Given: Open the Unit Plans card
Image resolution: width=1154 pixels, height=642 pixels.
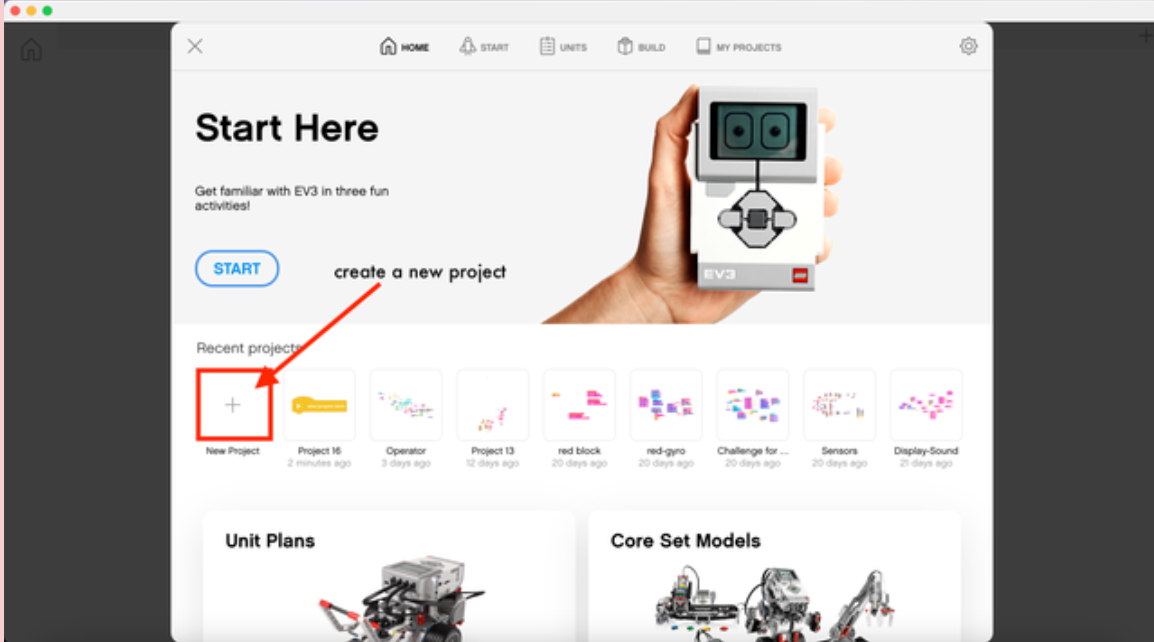Looking at the screenshot, I should point(389,576).
